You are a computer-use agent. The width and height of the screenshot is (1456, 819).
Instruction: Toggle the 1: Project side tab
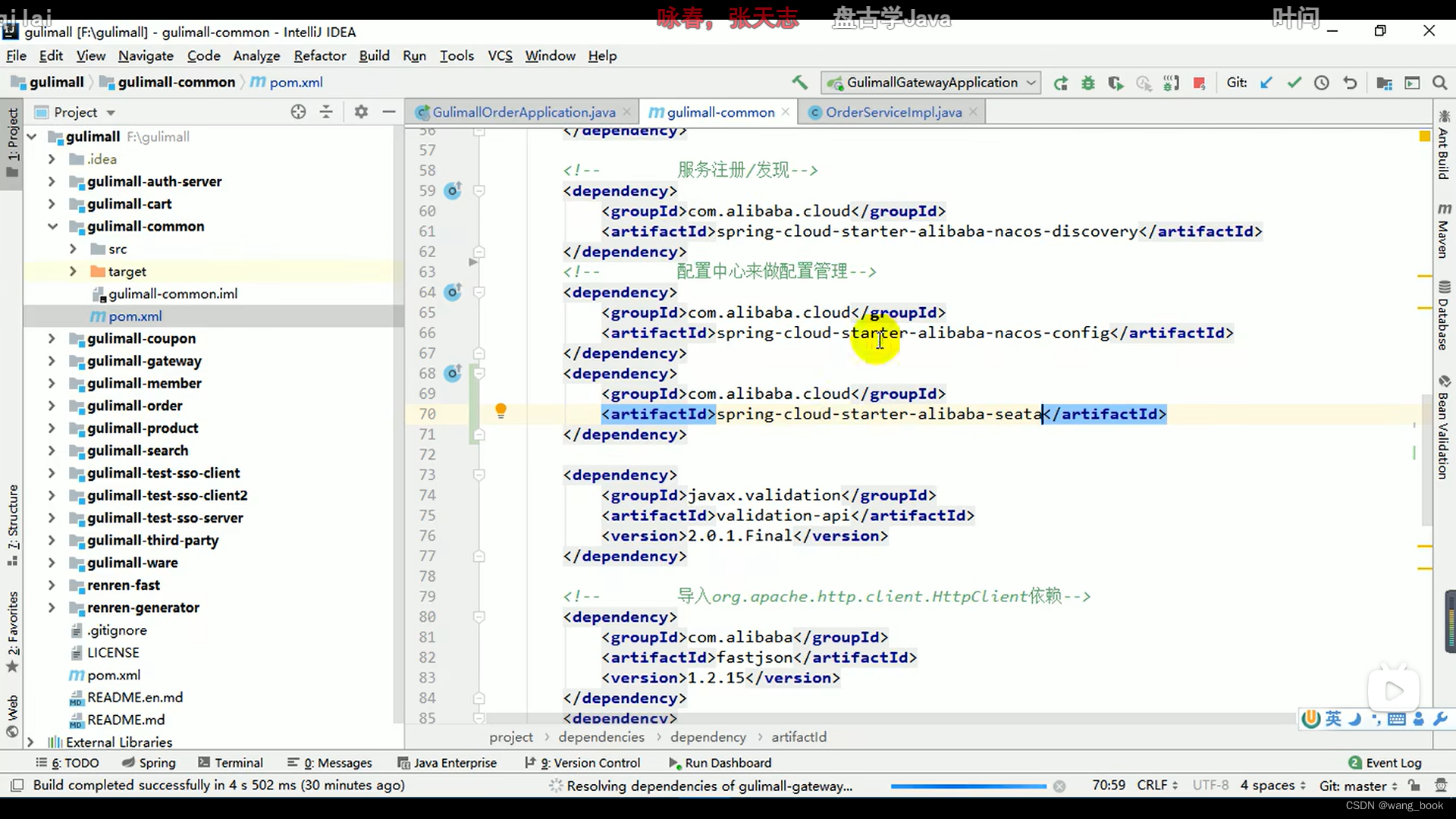click(12, 142)
